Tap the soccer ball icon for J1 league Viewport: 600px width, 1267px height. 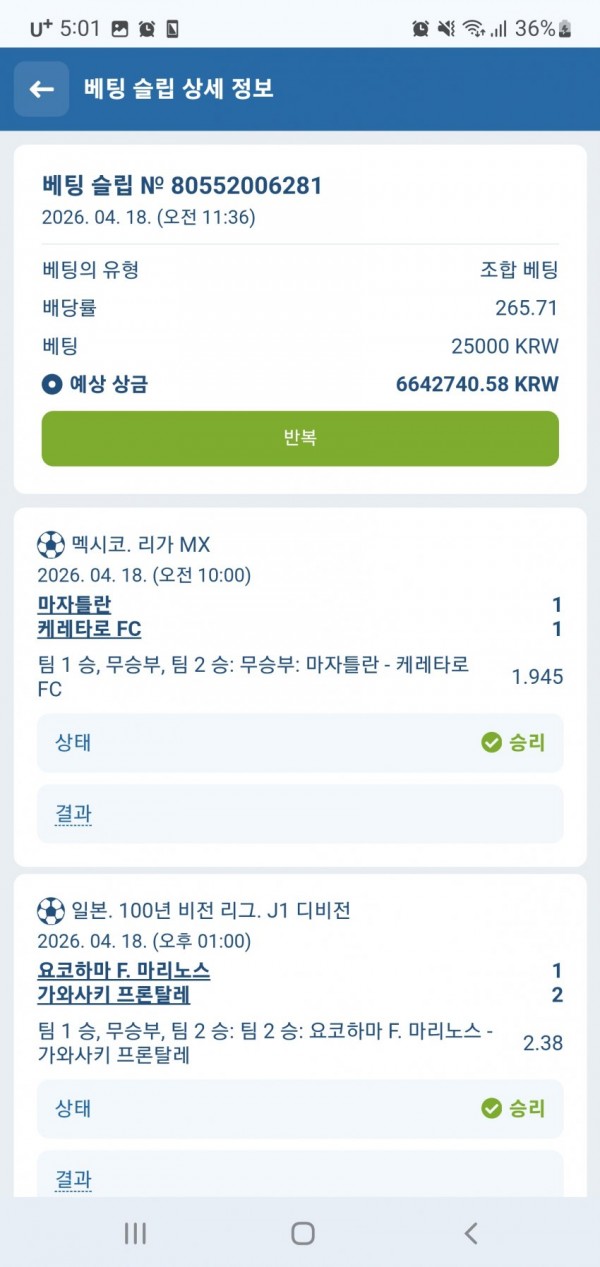50,911
